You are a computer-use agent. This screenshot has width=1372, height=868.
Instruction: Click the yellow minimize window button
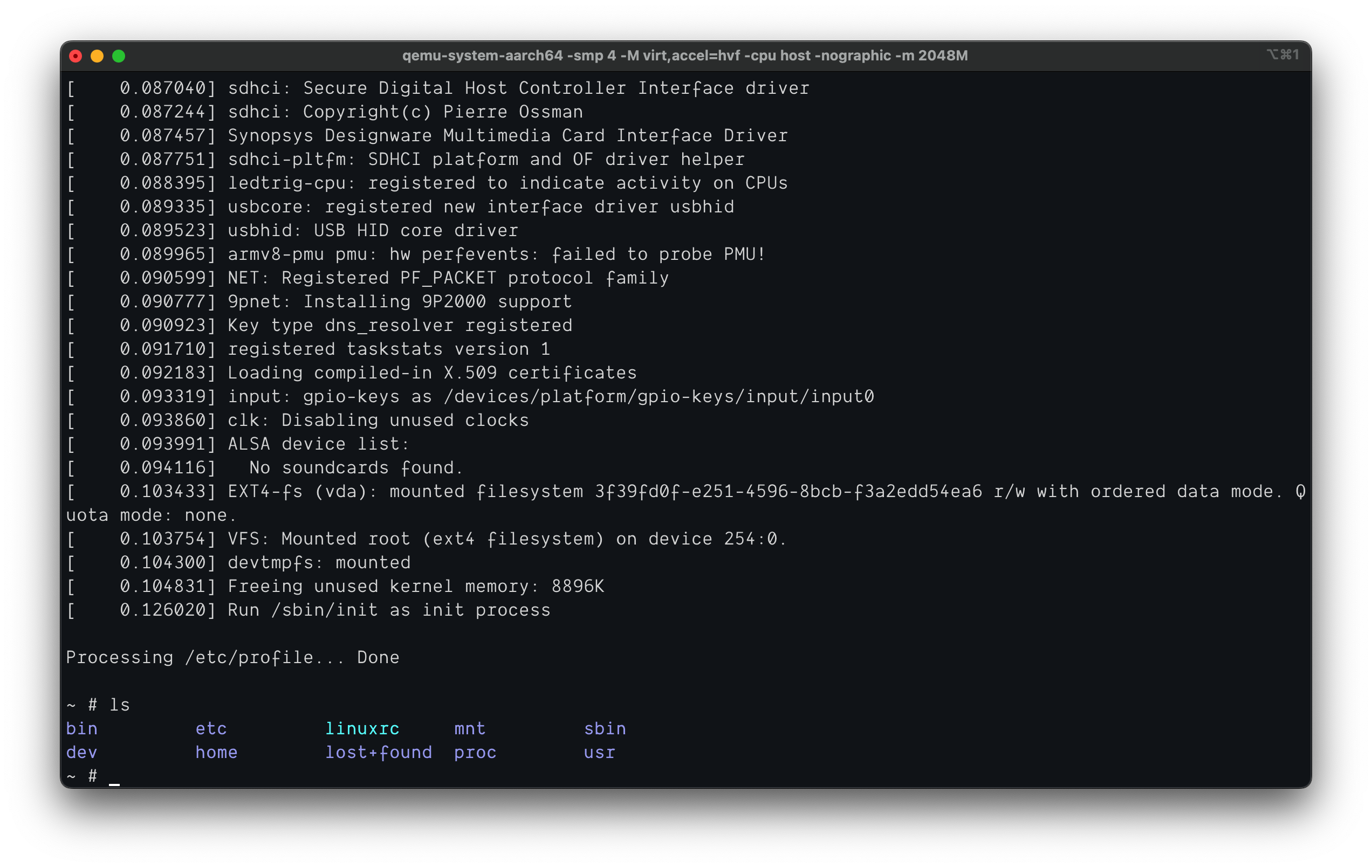(97, 56)
